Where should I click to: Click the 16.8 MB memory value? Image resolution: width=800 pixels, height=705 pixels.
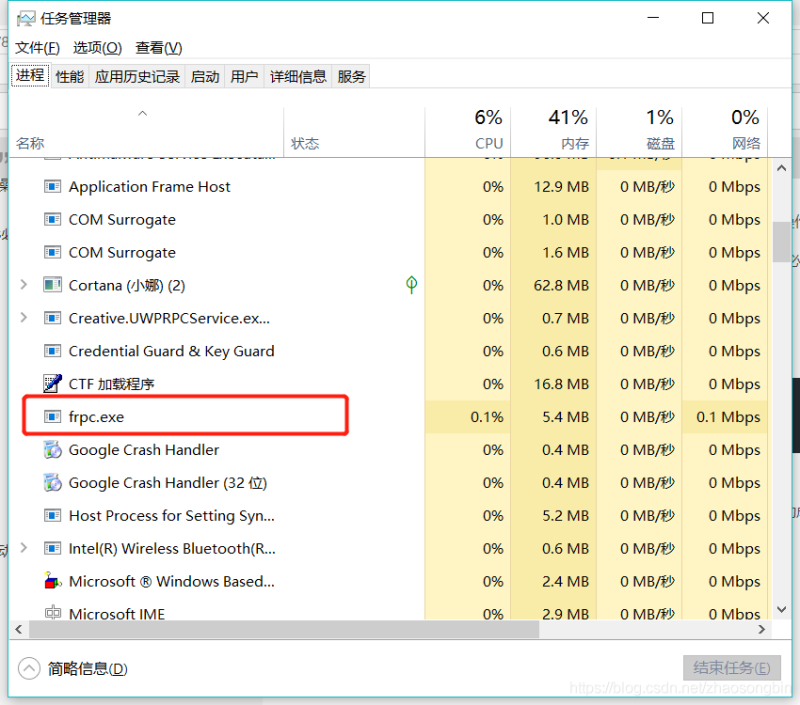point(561,384)
